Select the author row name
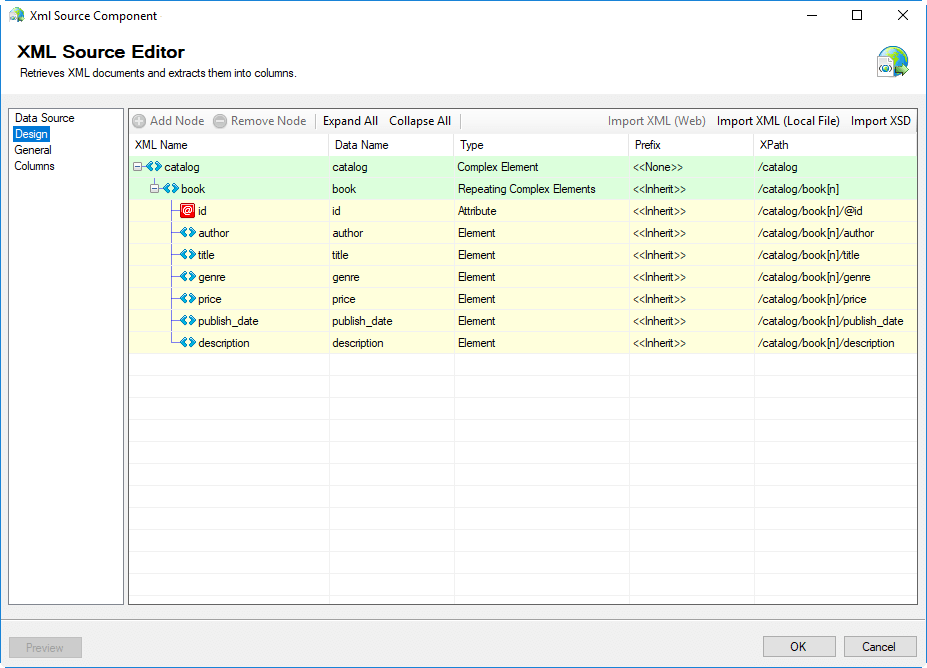The image size is (927, 668). 213,233
